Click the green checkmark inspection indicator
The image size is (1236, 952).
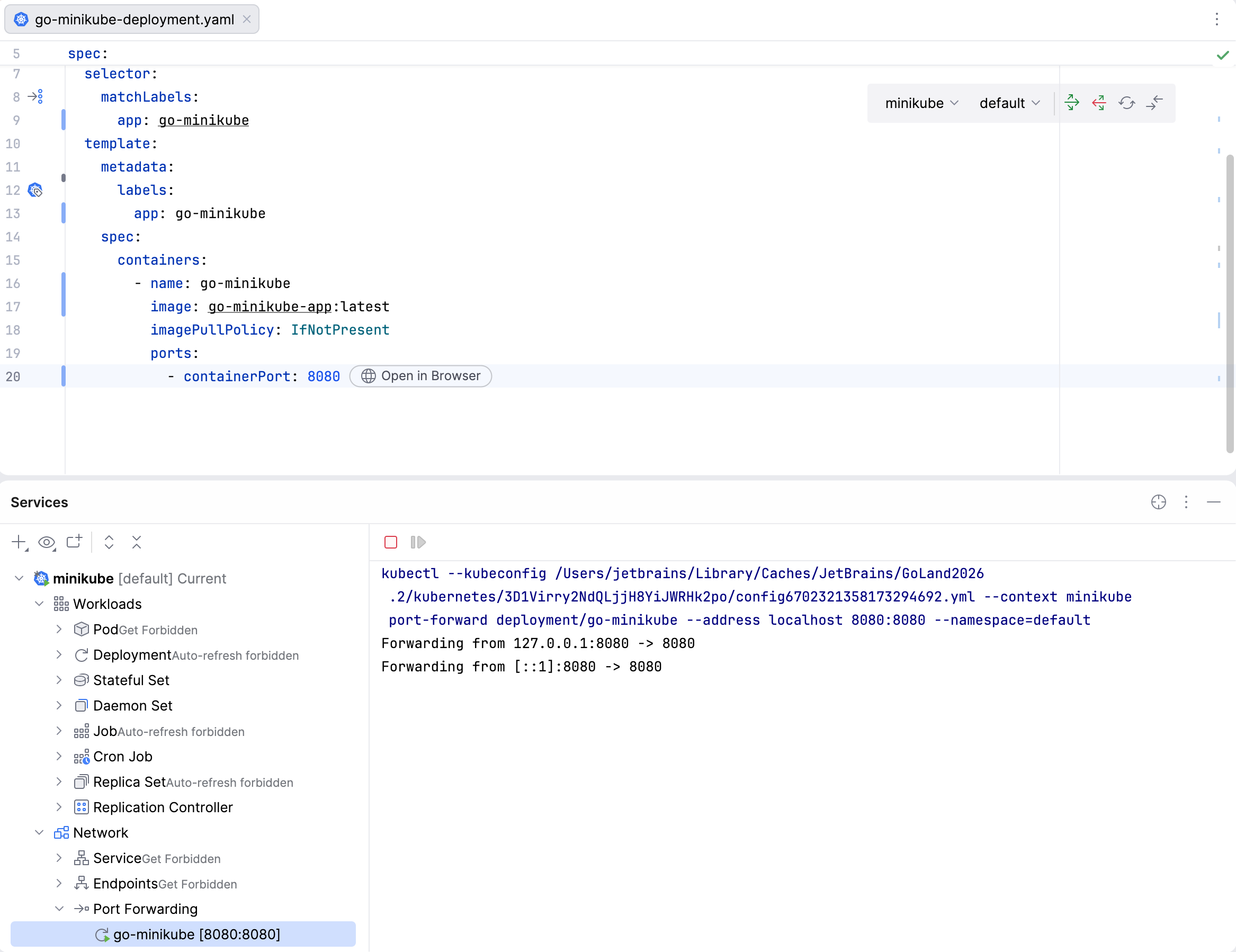1222,55
